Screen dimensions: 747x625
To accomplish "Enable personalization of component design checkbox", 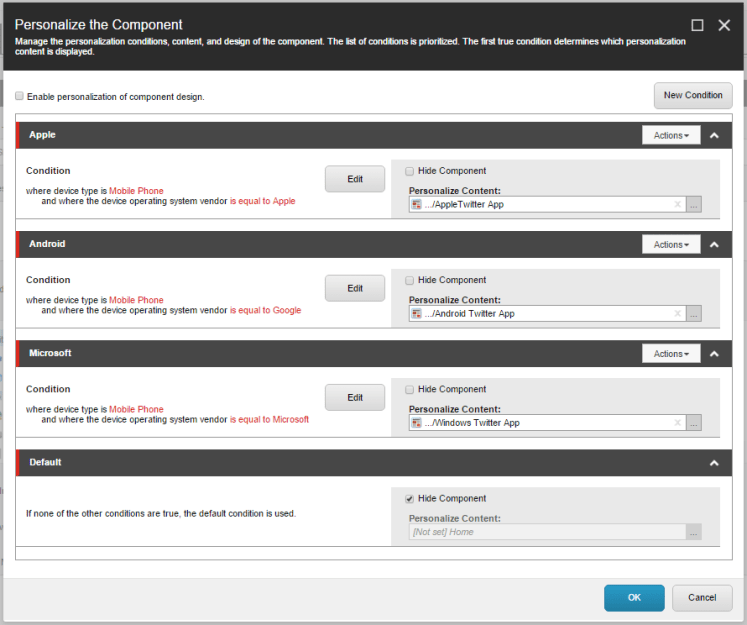I will point(20,97).
